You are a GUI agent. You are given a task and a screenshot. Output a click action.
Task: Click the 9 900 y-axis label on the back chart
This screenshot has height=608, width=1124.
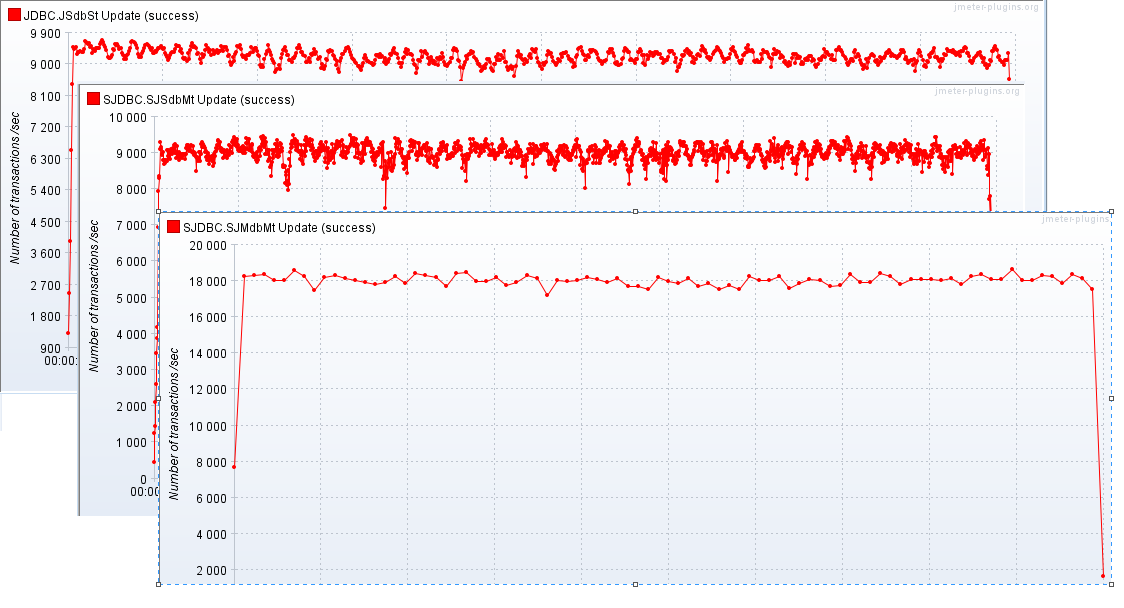[x=44, y=33]
